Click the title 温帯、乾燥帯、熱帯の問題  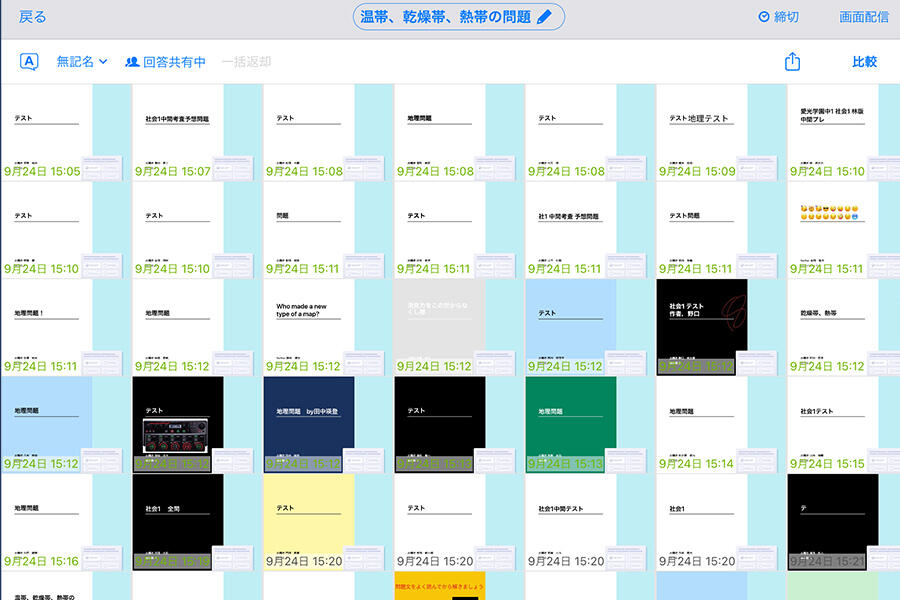(447, 17)
